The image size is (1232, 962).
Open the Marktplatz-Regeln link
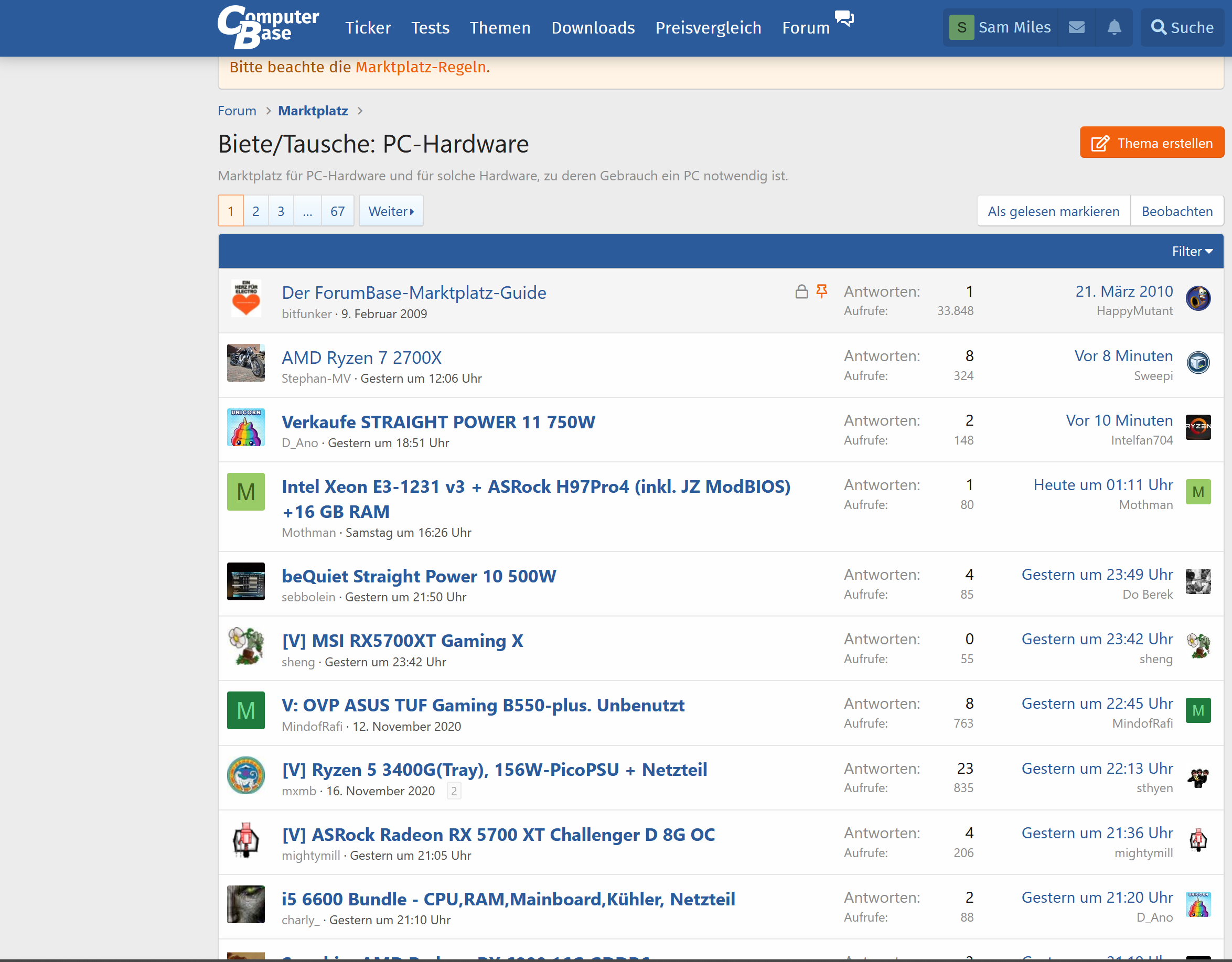421,67
